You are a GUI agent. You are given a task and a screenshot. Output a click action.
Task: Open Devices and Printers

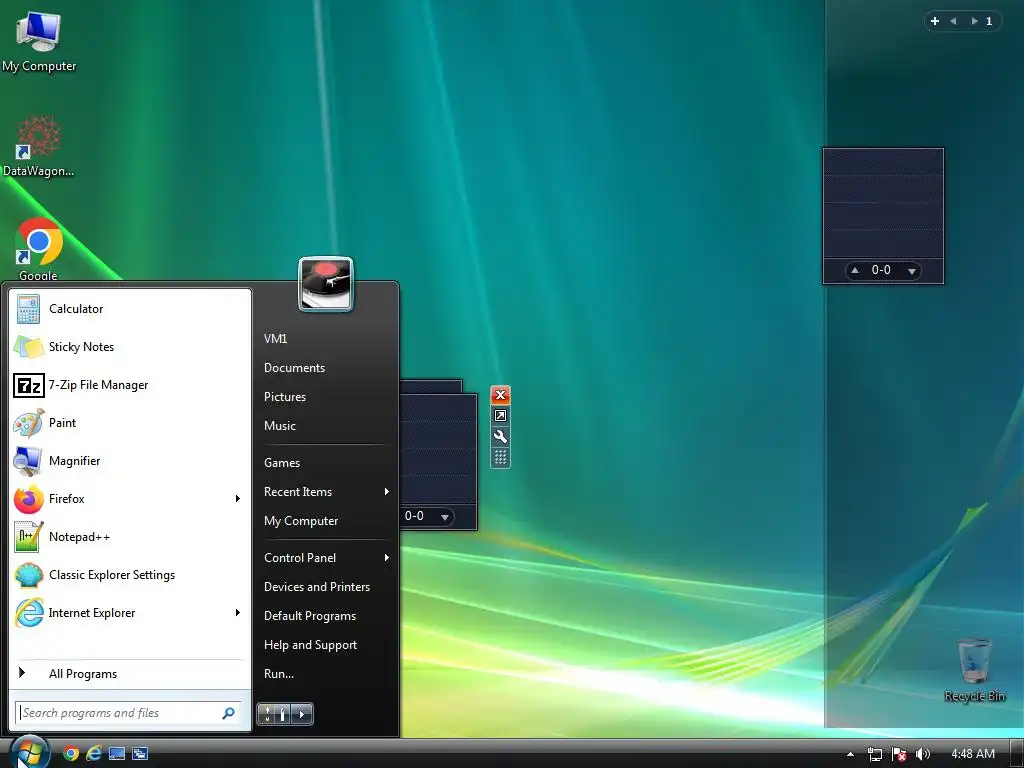coord(326,586)
